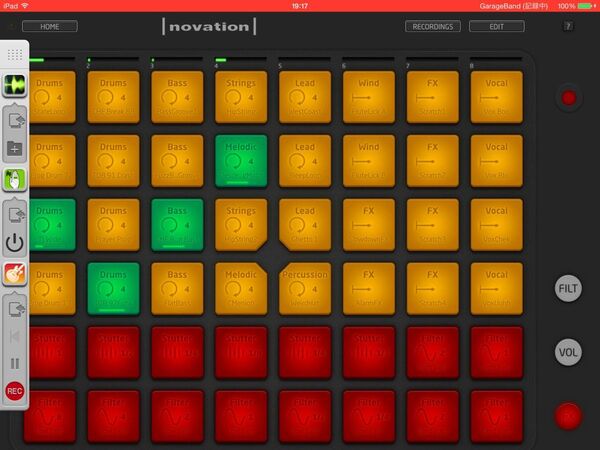The width and height of the screenshot is (600, 450).
Task: Tap the red FX round button
Action: coord(568,416)
